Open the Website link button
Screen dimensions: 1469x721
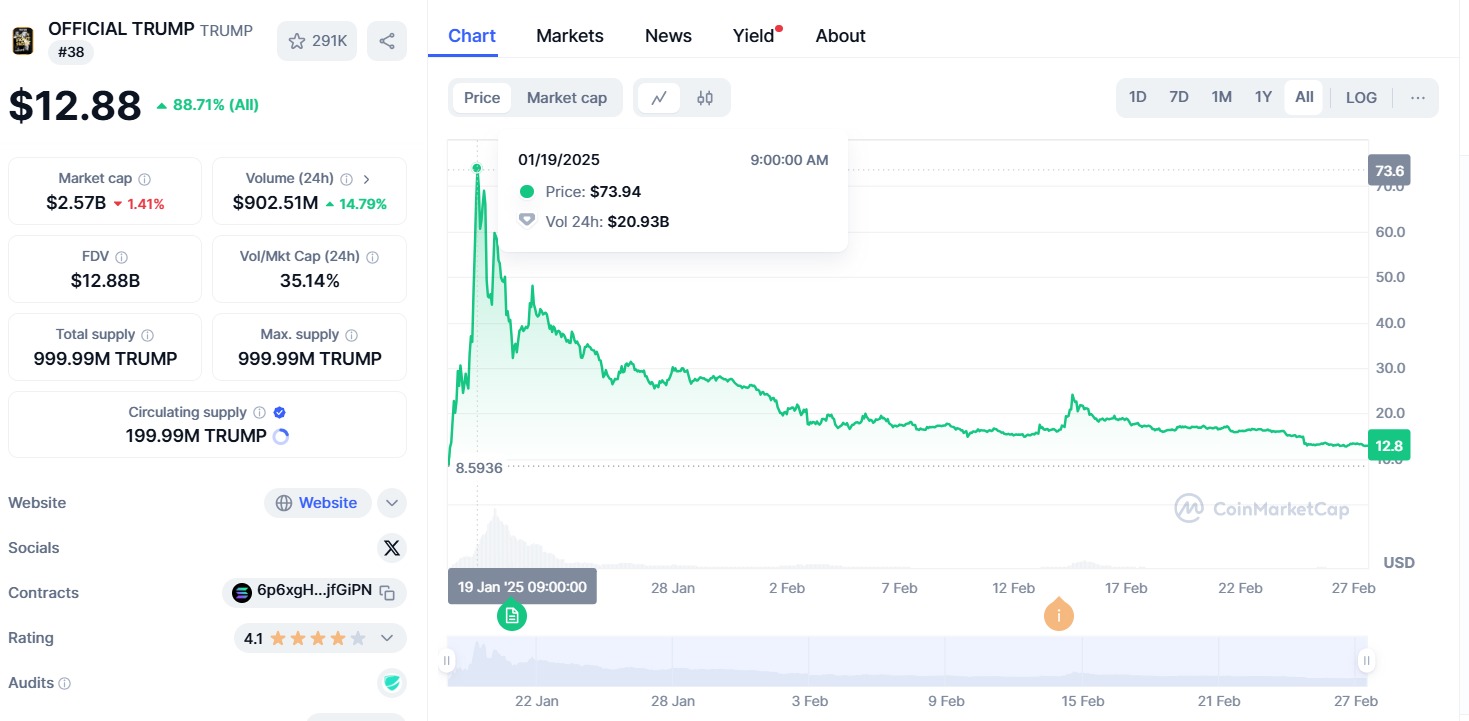tap(317, 503)
